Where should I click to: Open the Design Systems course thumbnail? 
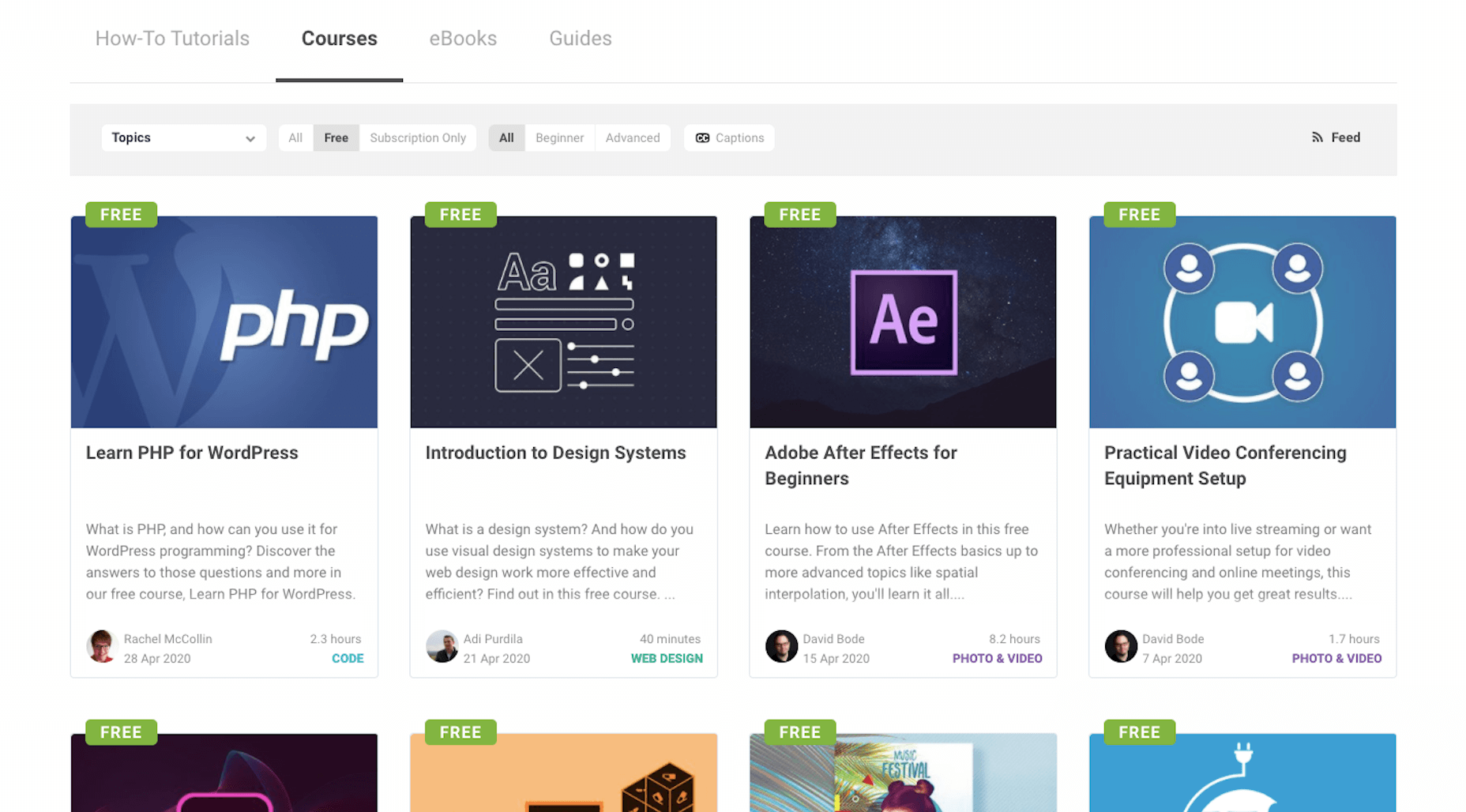coord(564,322)
